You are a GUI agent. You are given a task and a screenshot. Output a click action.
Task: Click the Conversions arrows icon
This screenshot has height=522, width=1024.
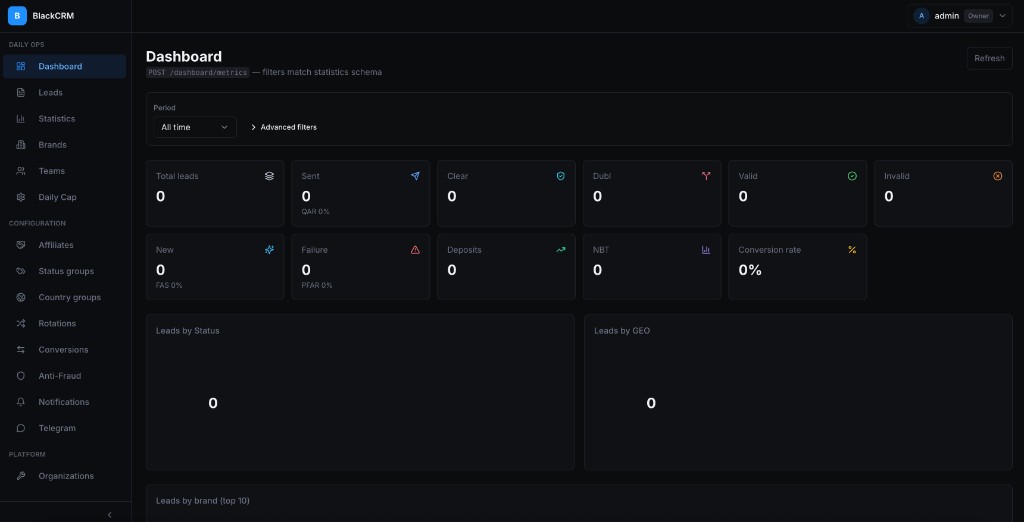pos(21,350)
